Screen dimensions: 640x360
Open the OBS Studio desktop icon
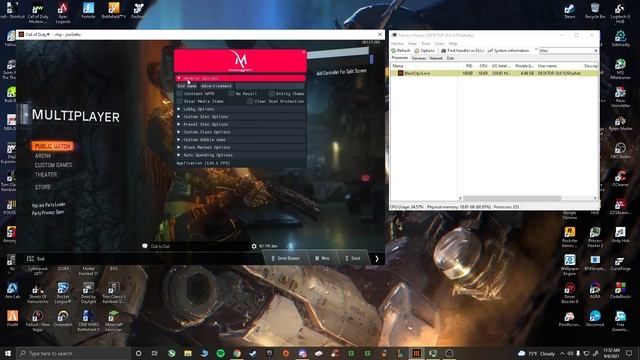tap(620, 150)
